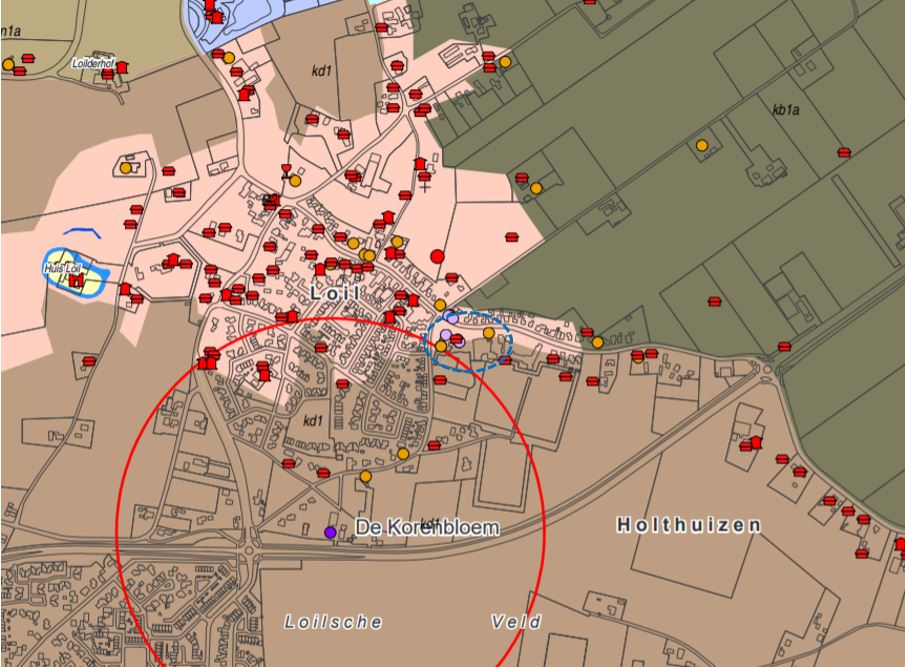The width and height of the screenshot is (905, 667).
Task: Click the Huis Loil label
Action: [x=62, y=269]
